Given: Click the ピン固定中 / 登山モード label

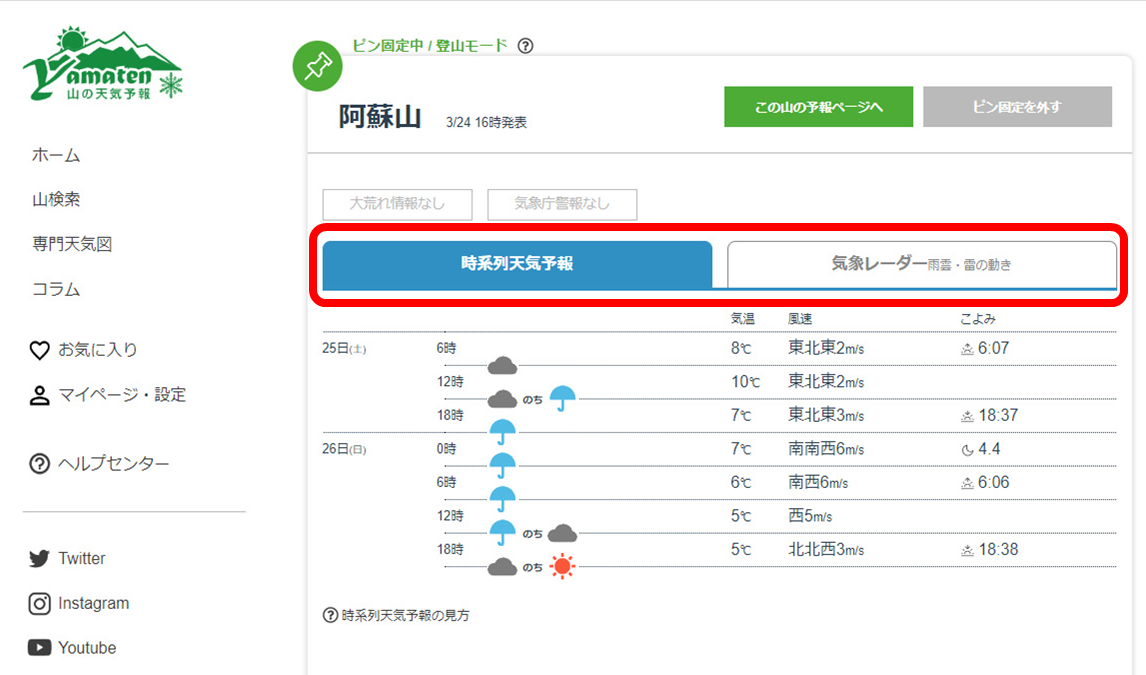Looking at the screenshot, I should pos(430,46).
